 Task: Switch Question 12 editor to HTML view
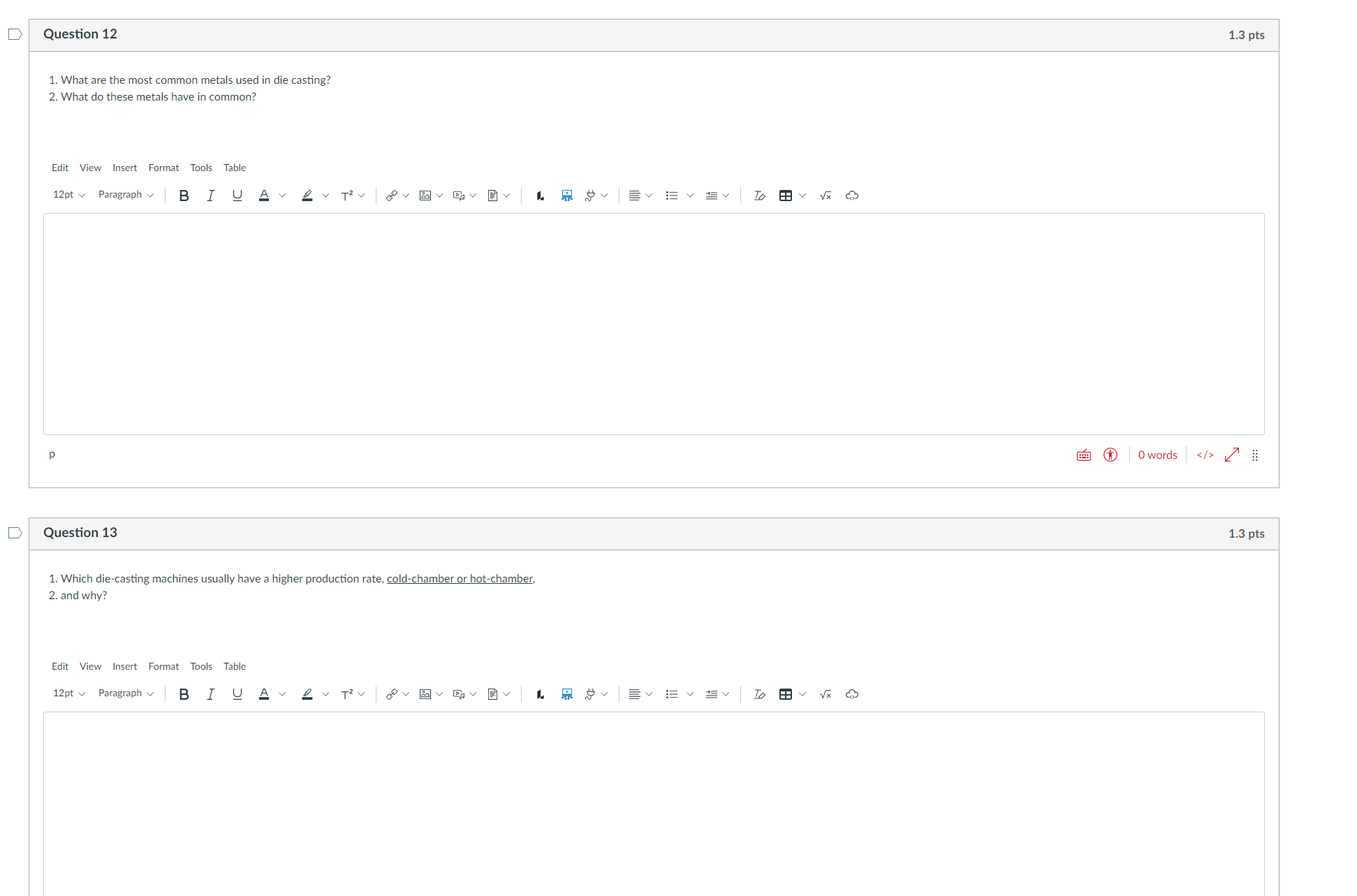(1205, 455)
